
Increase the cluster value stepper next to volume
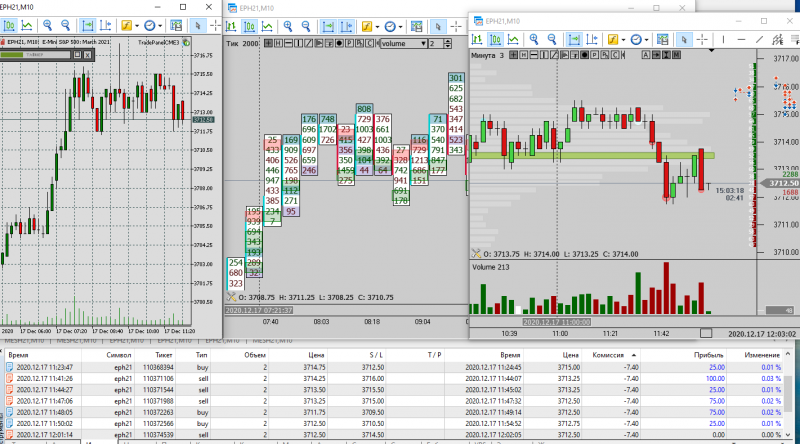[447, 41]
